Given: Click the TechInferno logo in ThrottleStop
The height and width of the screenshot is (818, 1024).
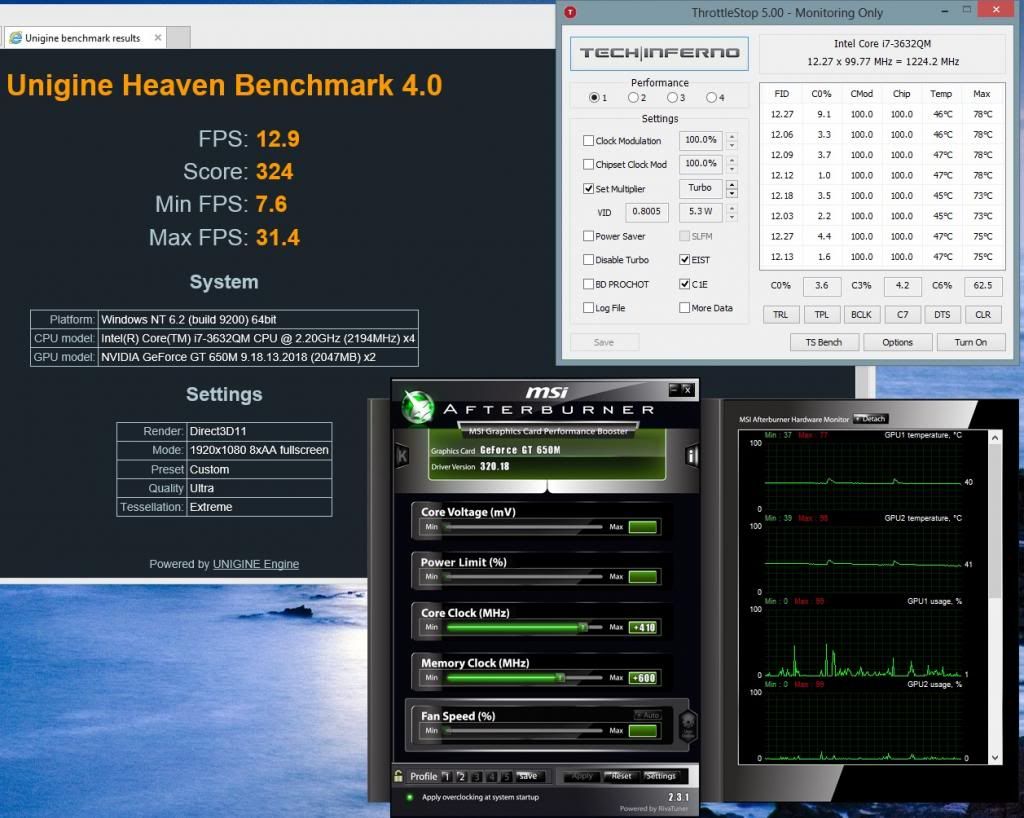Looking at the screenshot, I should point(660,53).
